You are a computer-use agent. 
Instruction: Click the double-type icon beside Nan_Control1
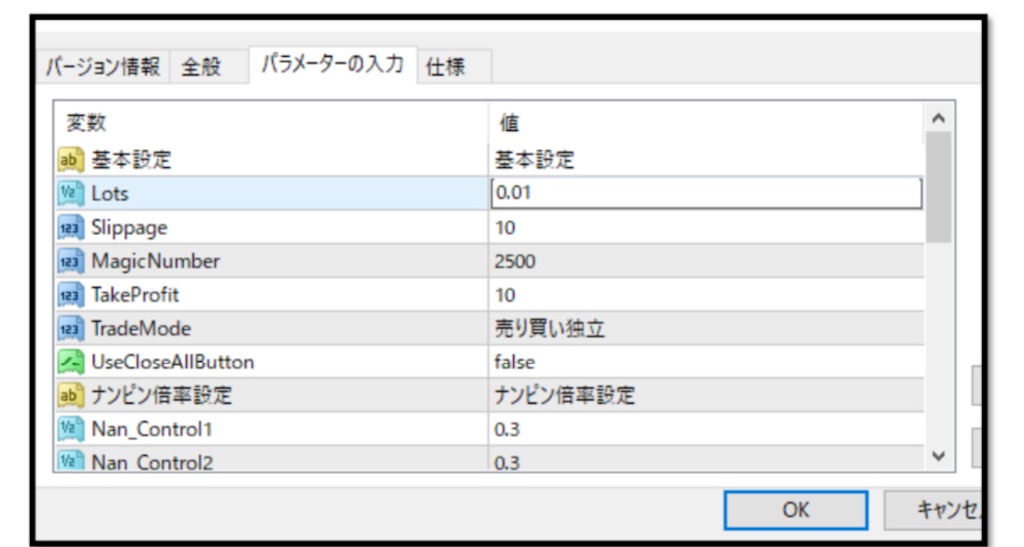click(x=71, y=429)
